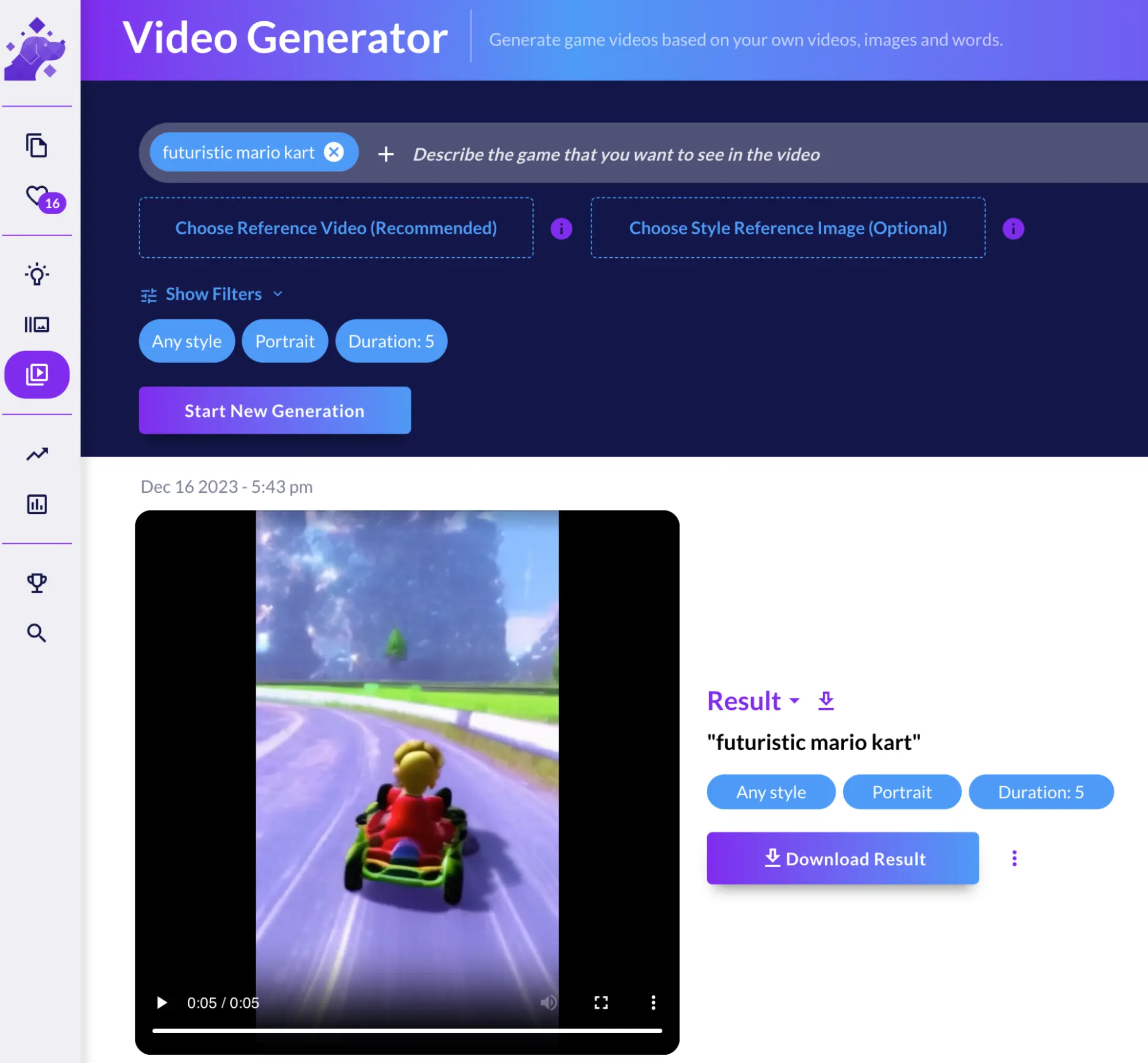The width and height of the screenshot is (1148, 1063).
Task: Open the Result dropdown
Action: (753, 701)
